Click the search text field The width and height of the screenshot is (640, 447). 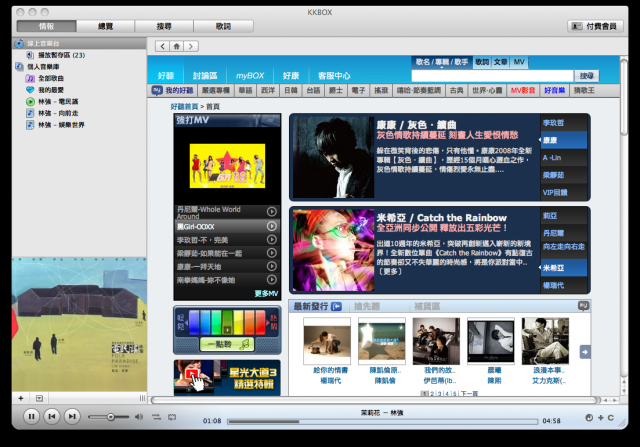pos(492,76)
